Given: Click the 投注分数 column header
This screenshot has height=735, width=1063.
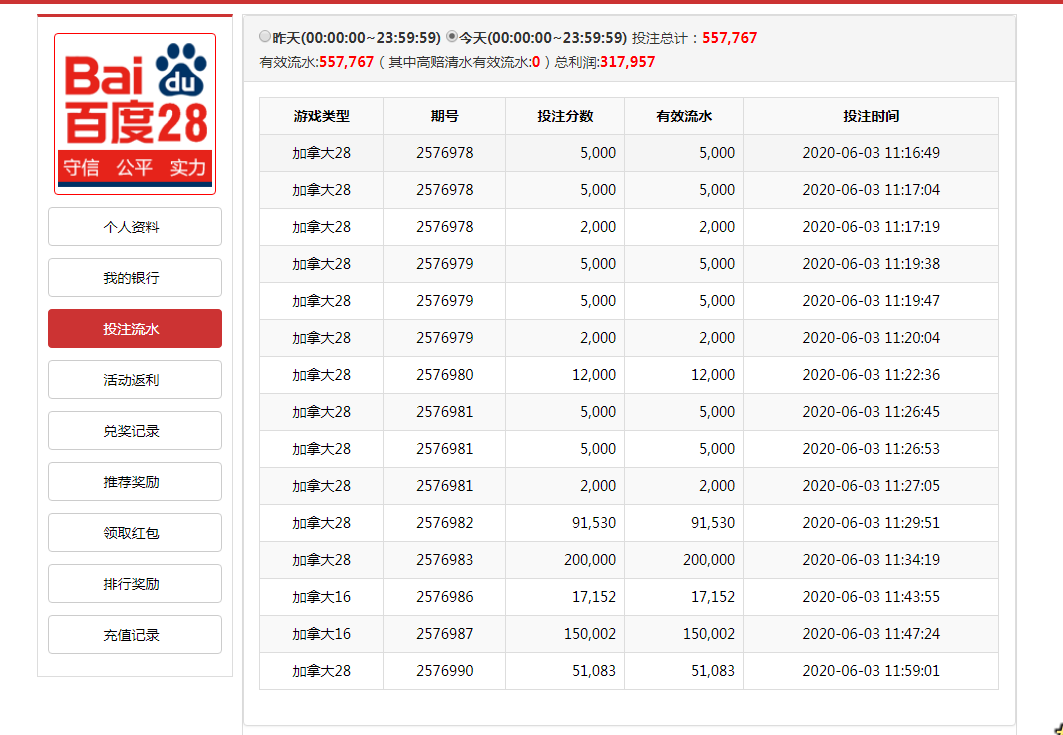Looking at the screenshot, I should click(x=564, y=116).
